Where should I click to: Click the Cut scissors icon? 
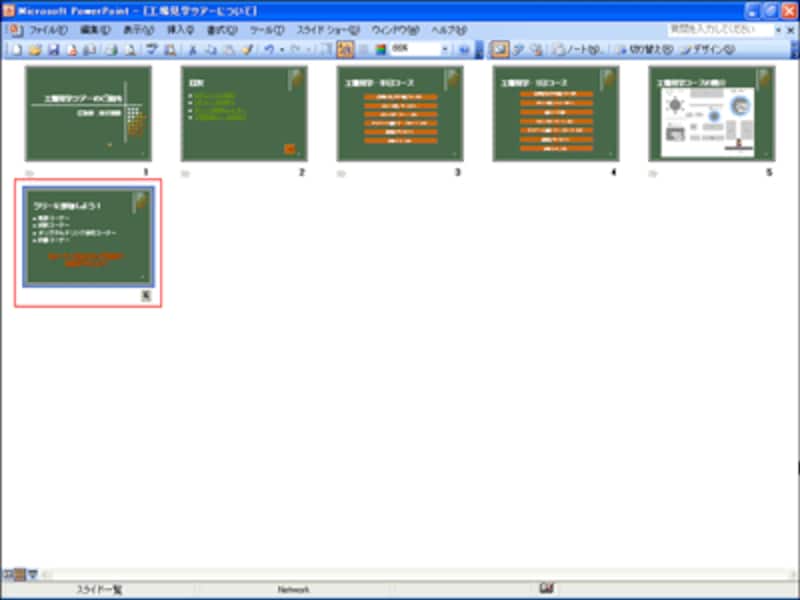pyautogui.click(x=192, y=49)
